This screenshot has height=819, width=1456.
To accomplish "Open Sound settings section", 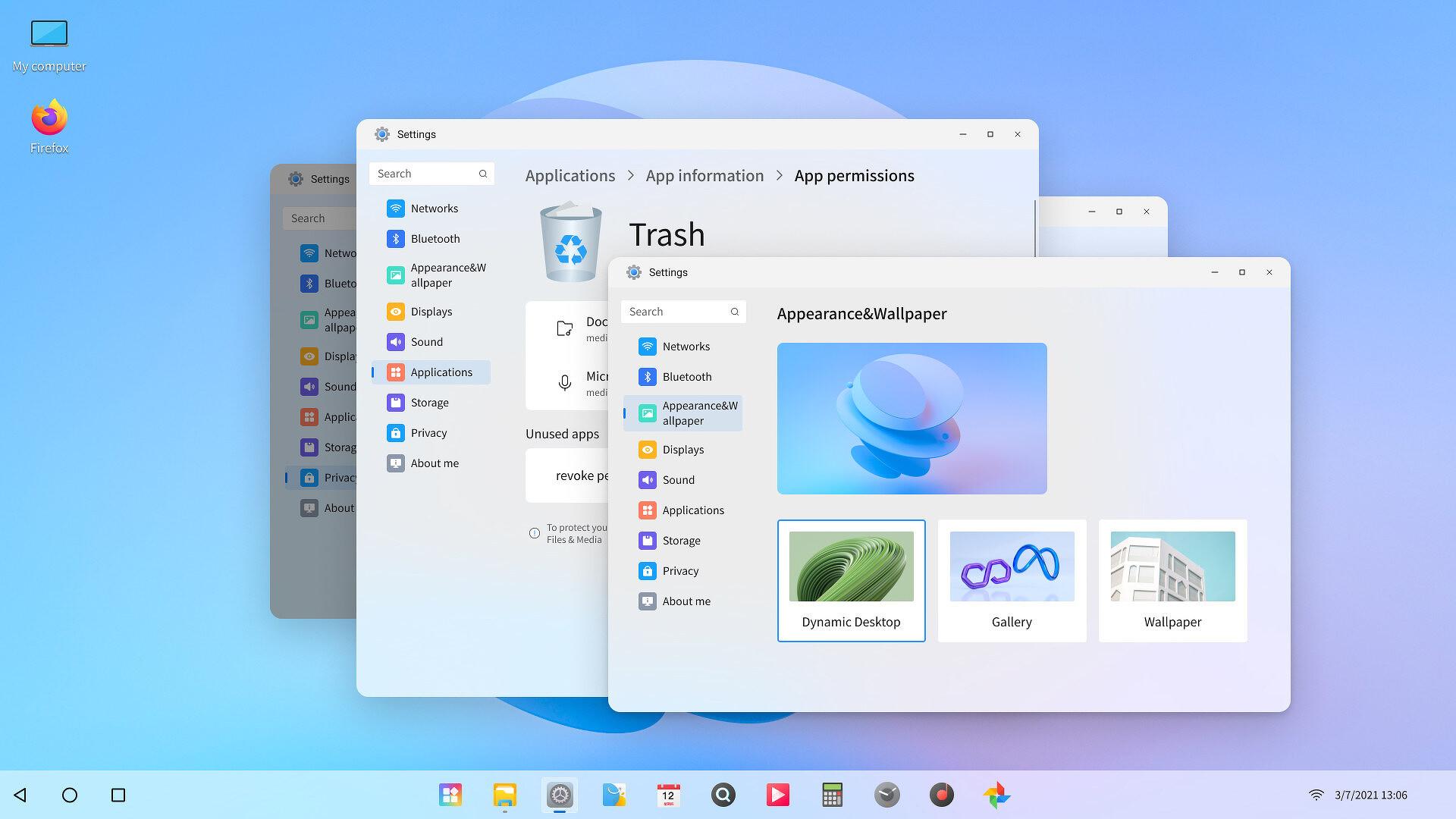I will [x=678, y=479].
